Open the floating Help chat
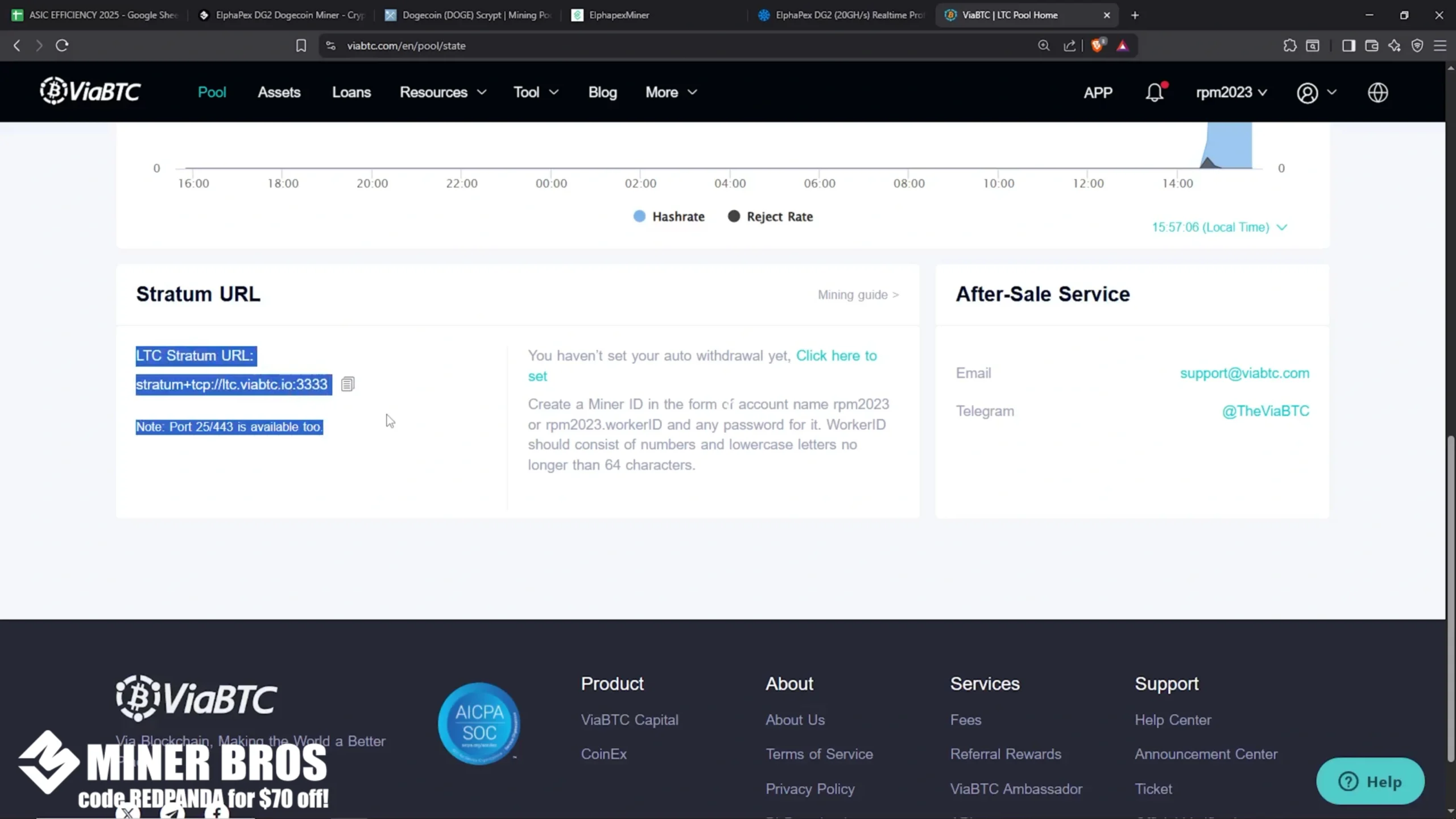The height and width of the screenshot is (819, 1456). pyautogui.click(x=1371, y=781)
